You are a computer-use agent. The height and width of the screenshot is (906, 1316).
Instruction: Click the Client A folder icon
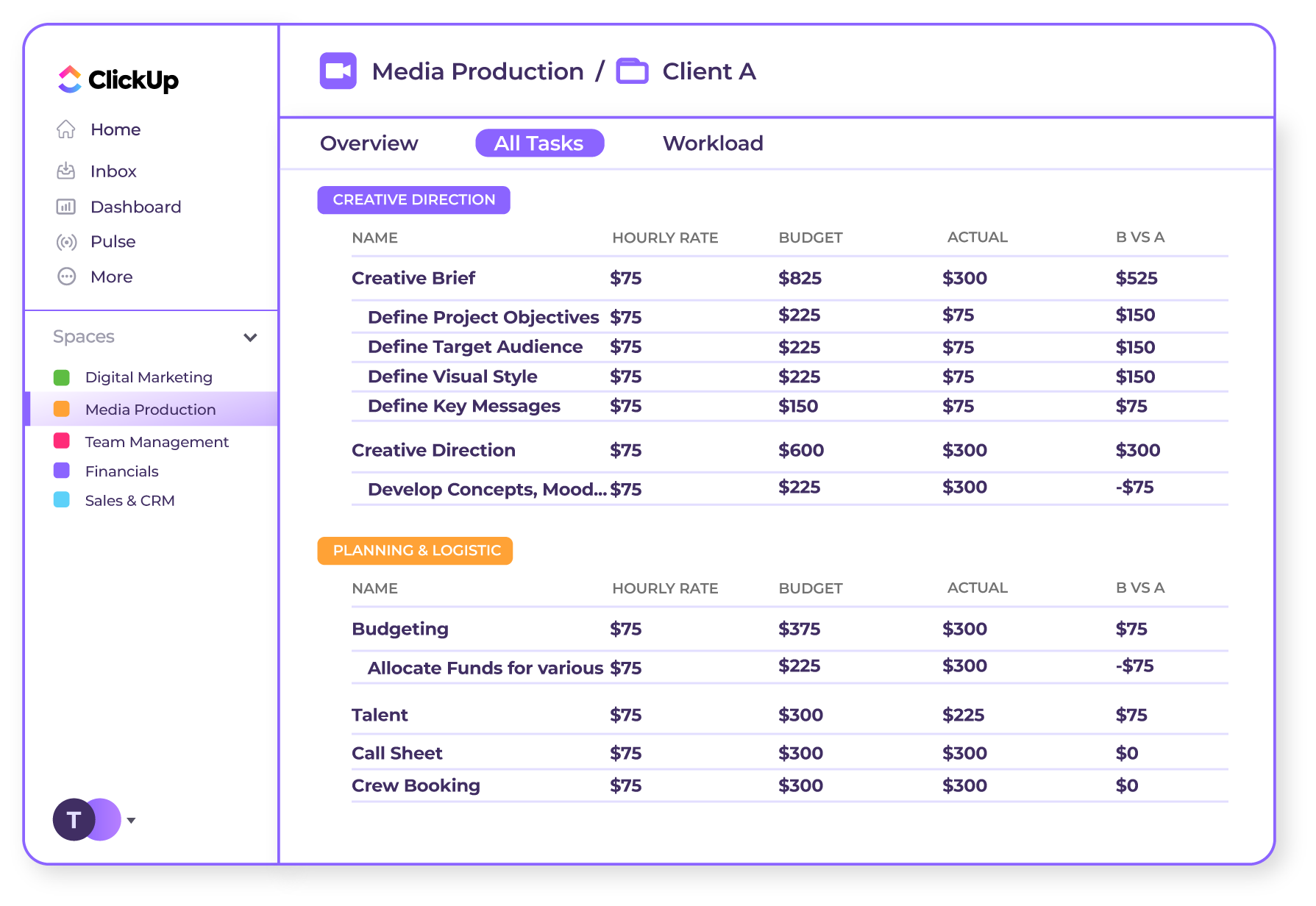point(632,71)
